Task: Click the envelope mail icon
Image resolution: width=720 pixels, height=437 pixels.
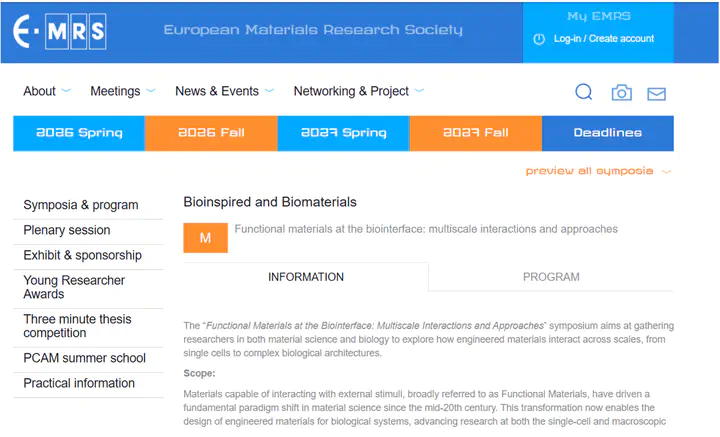Action: coord(656,93)
